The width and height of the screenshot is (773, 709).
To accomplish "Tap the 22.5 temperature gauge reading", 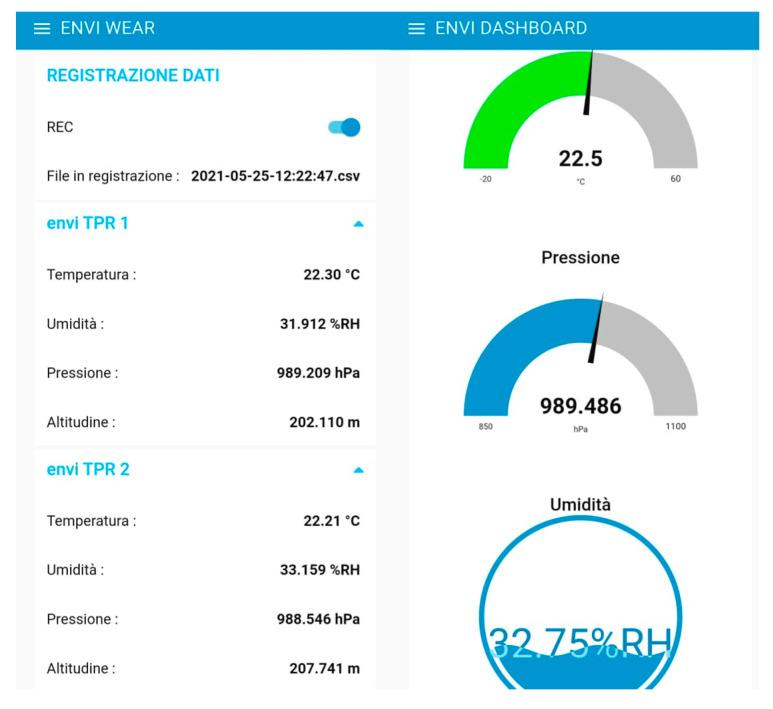I will (x=580, y=159).
